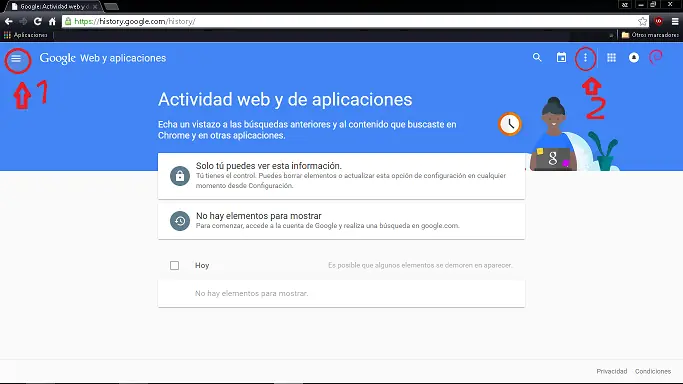The height and width of the screenshot is (384, 683).
Task: Click the Google logo in header
Action: pos(57,58)
